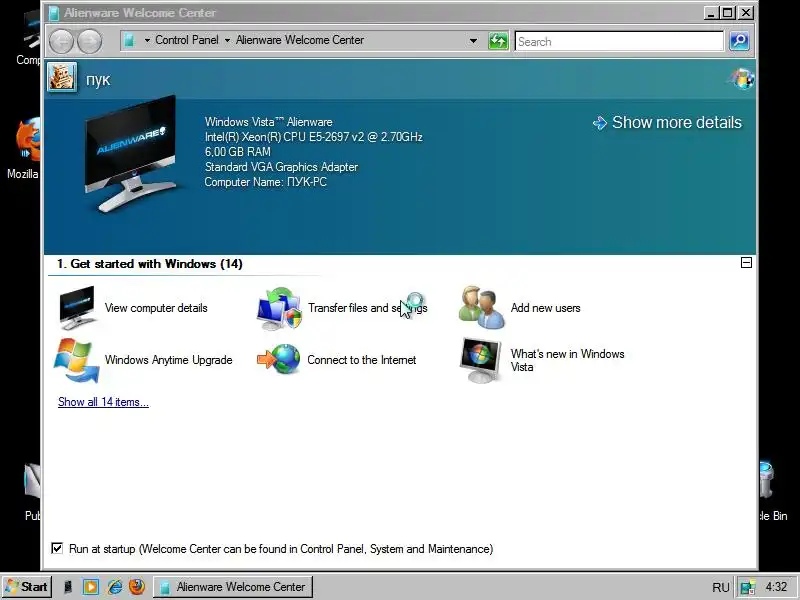
Task: Click Alienware Welcome Center breadcrumb
Action: 299,40
